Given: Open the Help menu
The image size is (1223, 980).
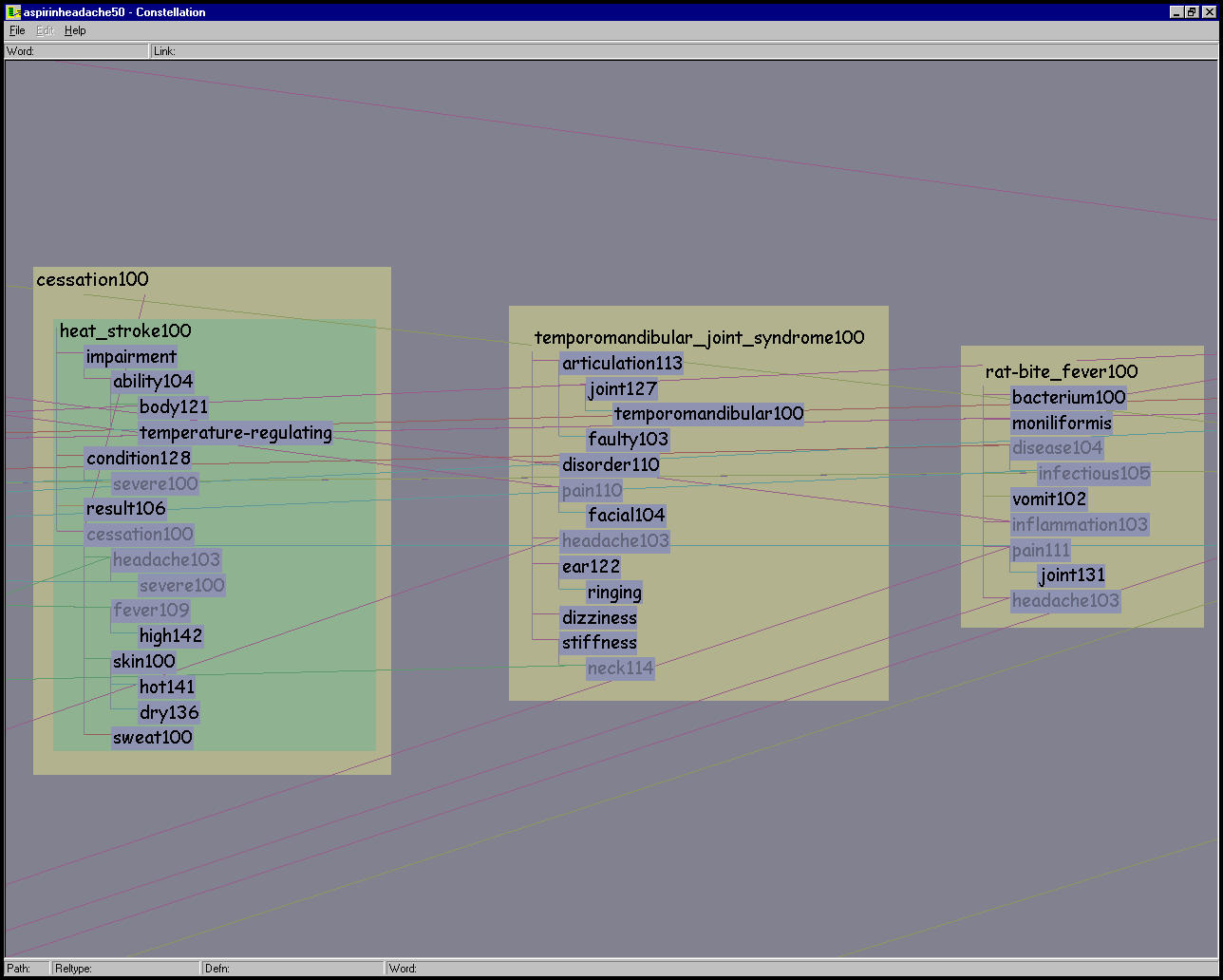Looking at the screenshot, I should click(75, 30).
